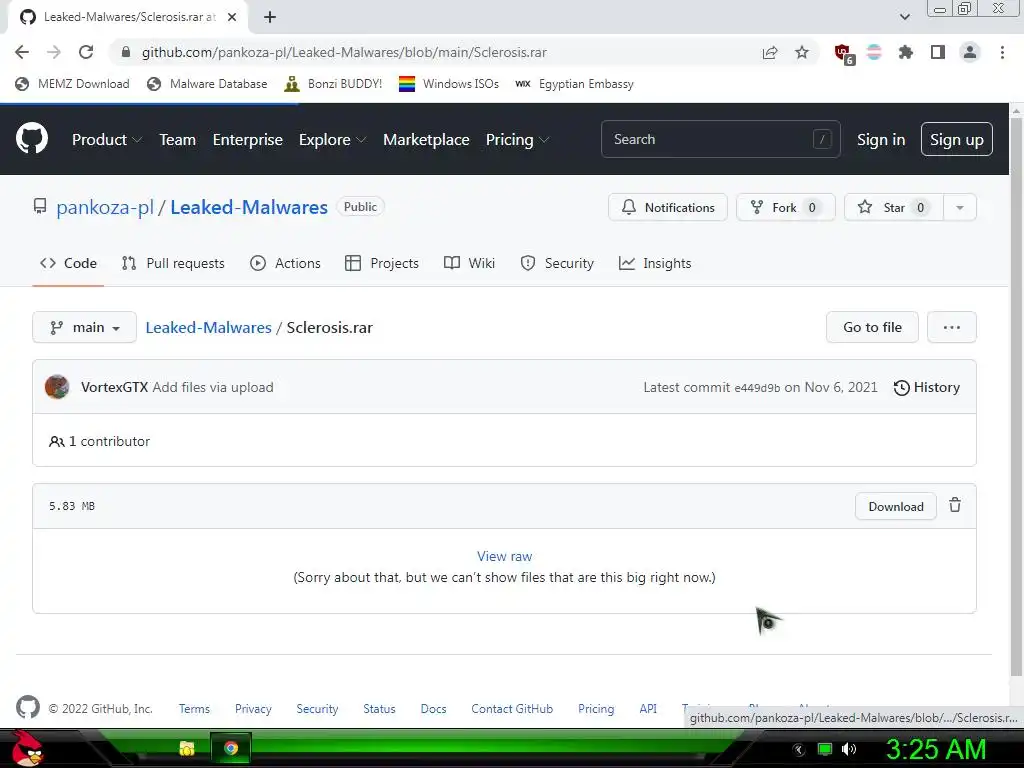Click Team in the header
This screenshot has height=768, width=1024.
click(178, 140)
